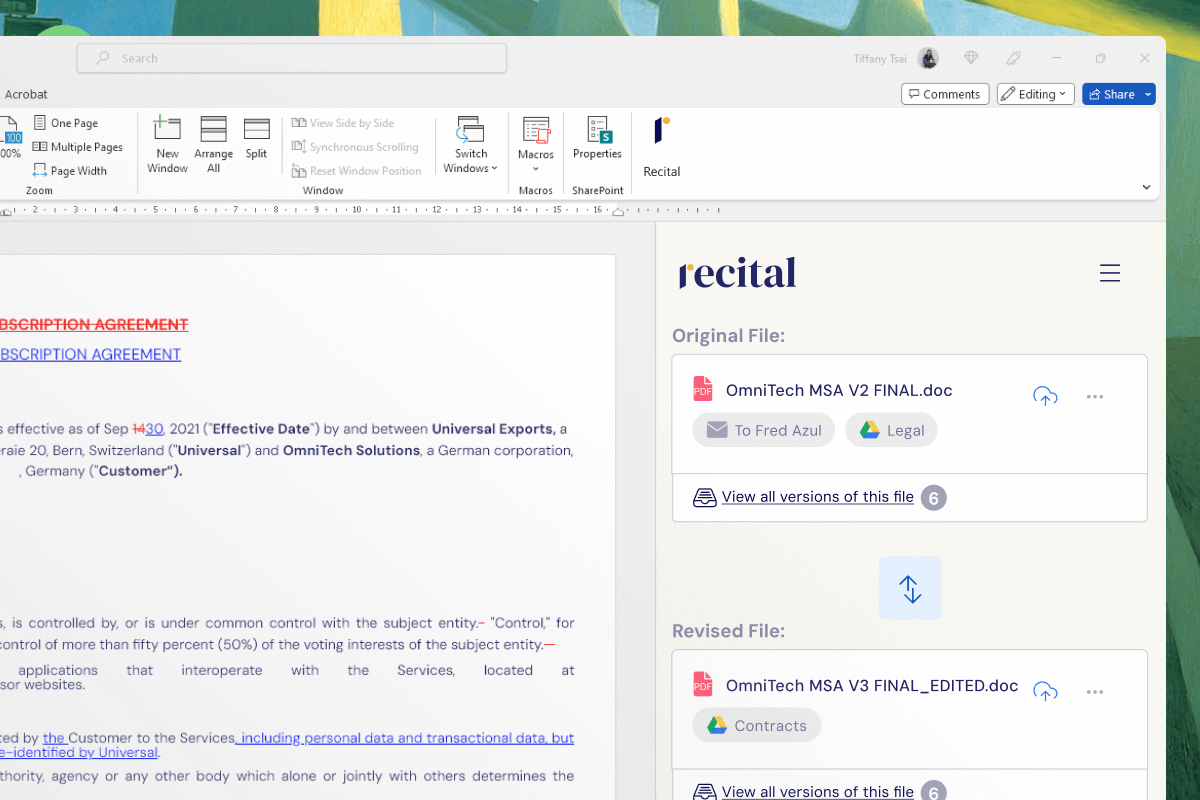The width and height of the screenshot is (1200, 800).
Task: Click the stacked inbox versions icon under original file
Action: [705, 497]
